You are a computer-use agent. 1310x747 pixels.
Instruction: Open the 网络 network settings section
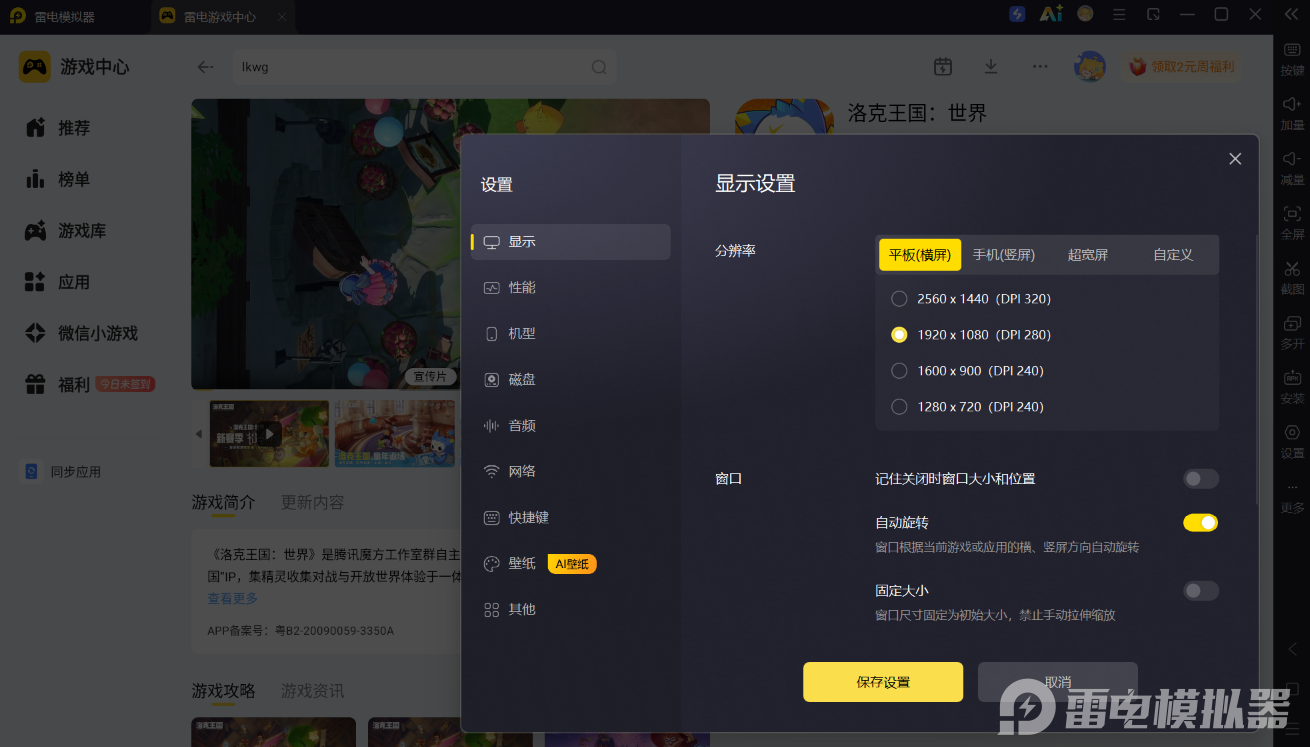(570, 472)
